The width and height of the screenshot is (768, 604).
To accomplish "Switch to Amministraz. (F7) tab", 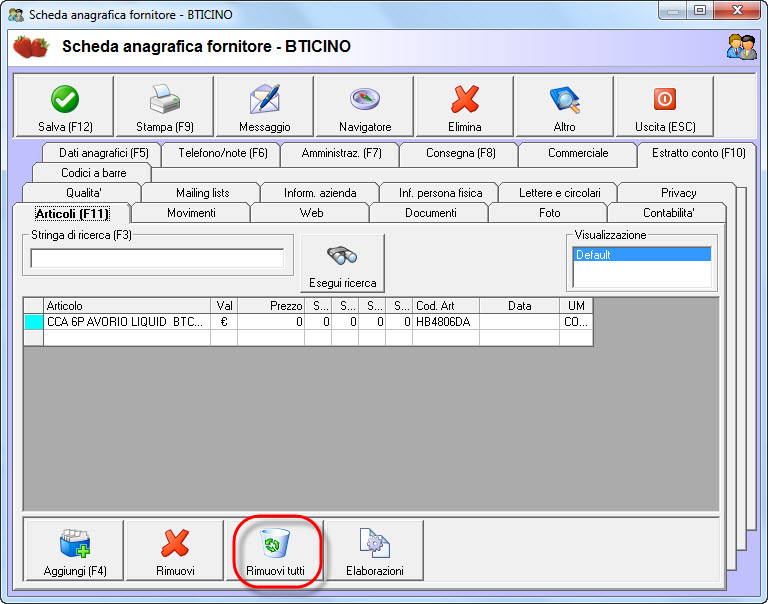I will [341, 153].
